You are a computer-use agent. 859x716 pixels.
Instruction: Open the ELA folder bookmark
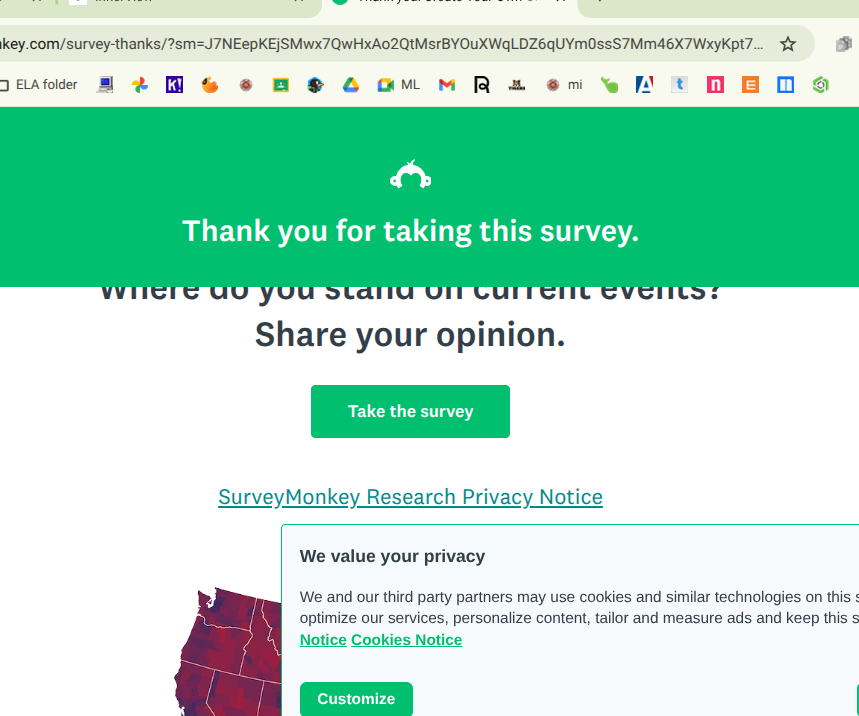tap(40, 85)
